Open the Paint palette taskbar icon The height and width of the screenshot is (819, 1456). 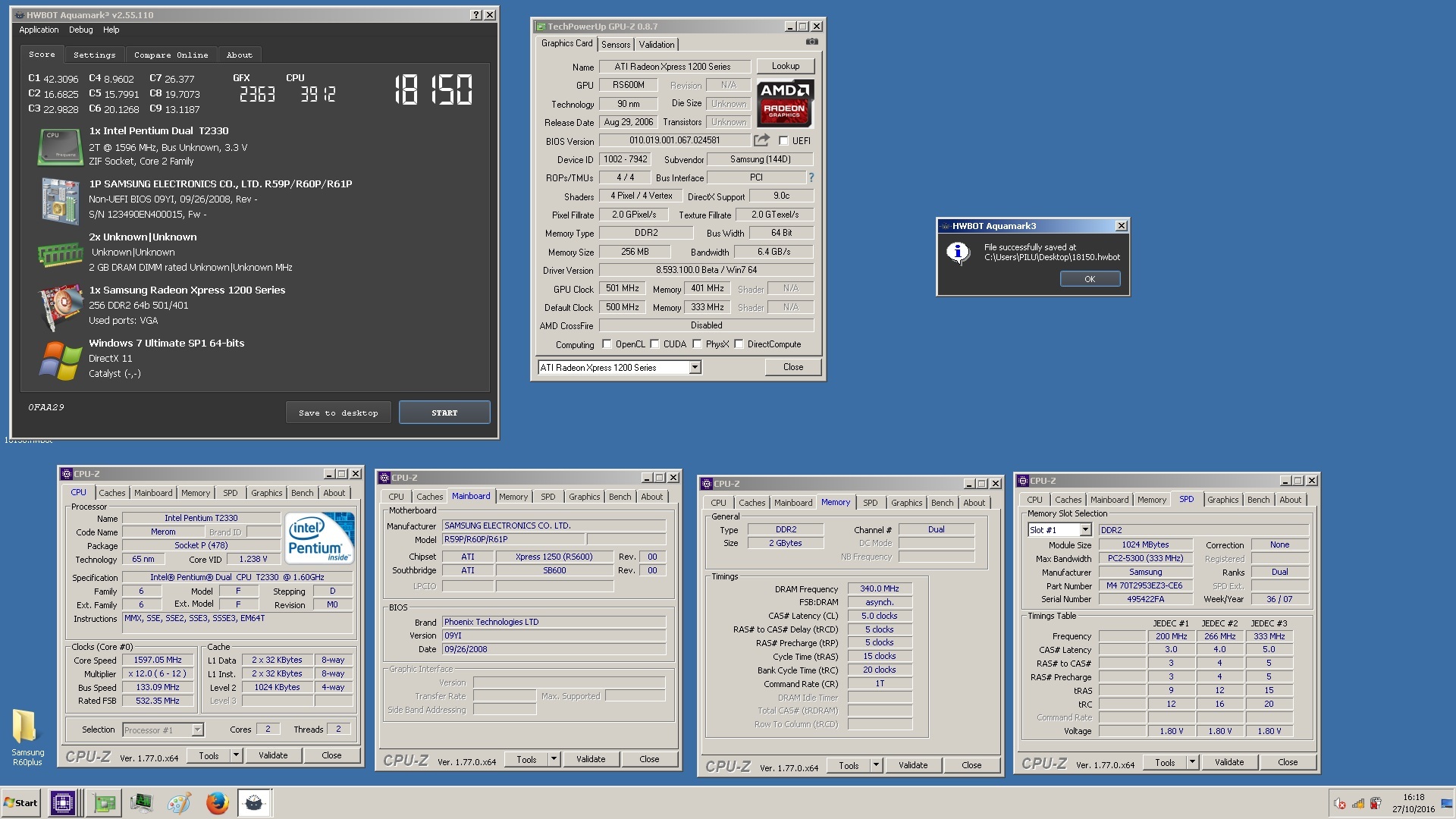(x=179, y=802)
